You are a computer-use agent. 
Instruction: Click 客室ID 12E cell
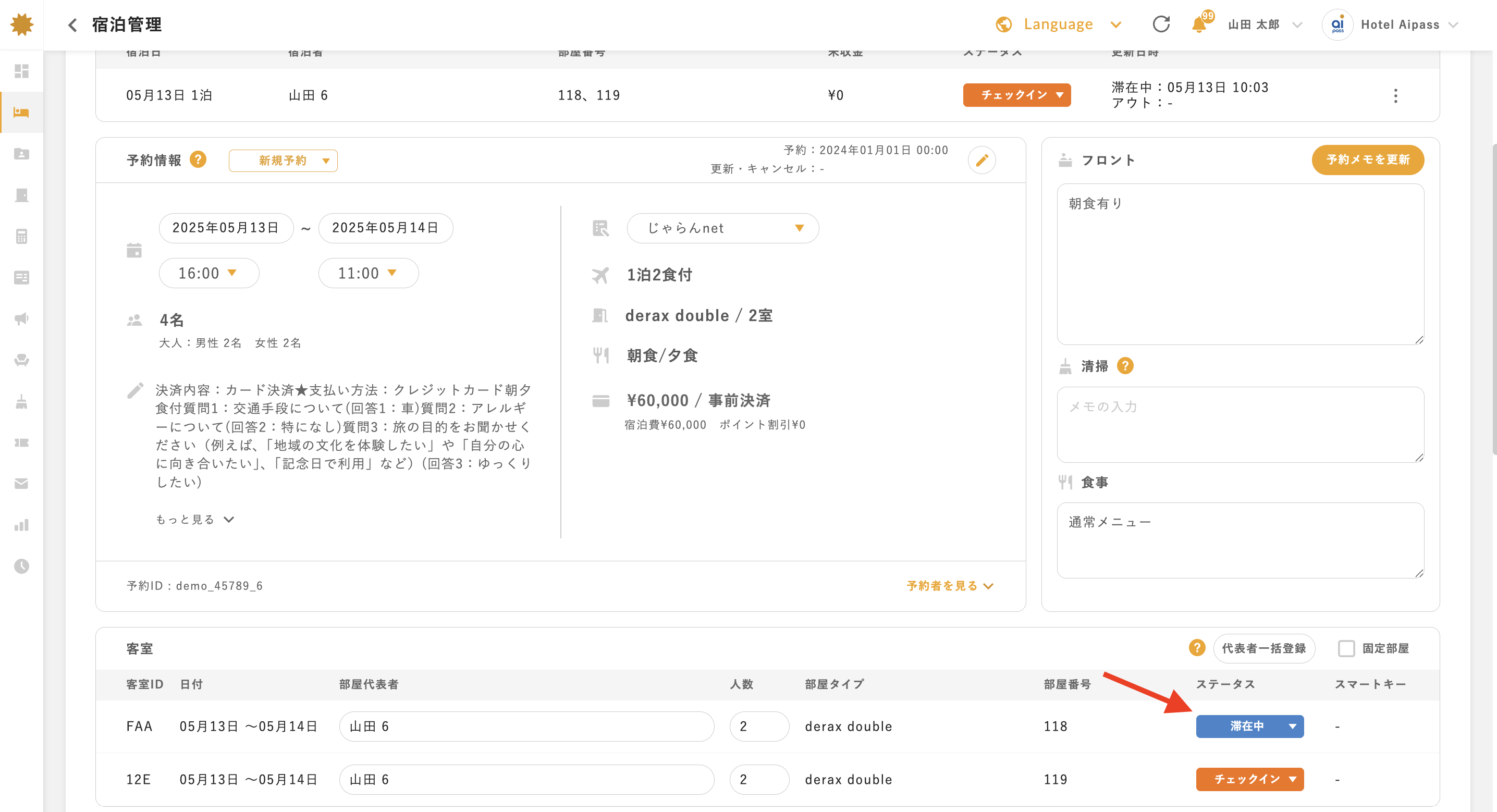(x=138, y=780)
